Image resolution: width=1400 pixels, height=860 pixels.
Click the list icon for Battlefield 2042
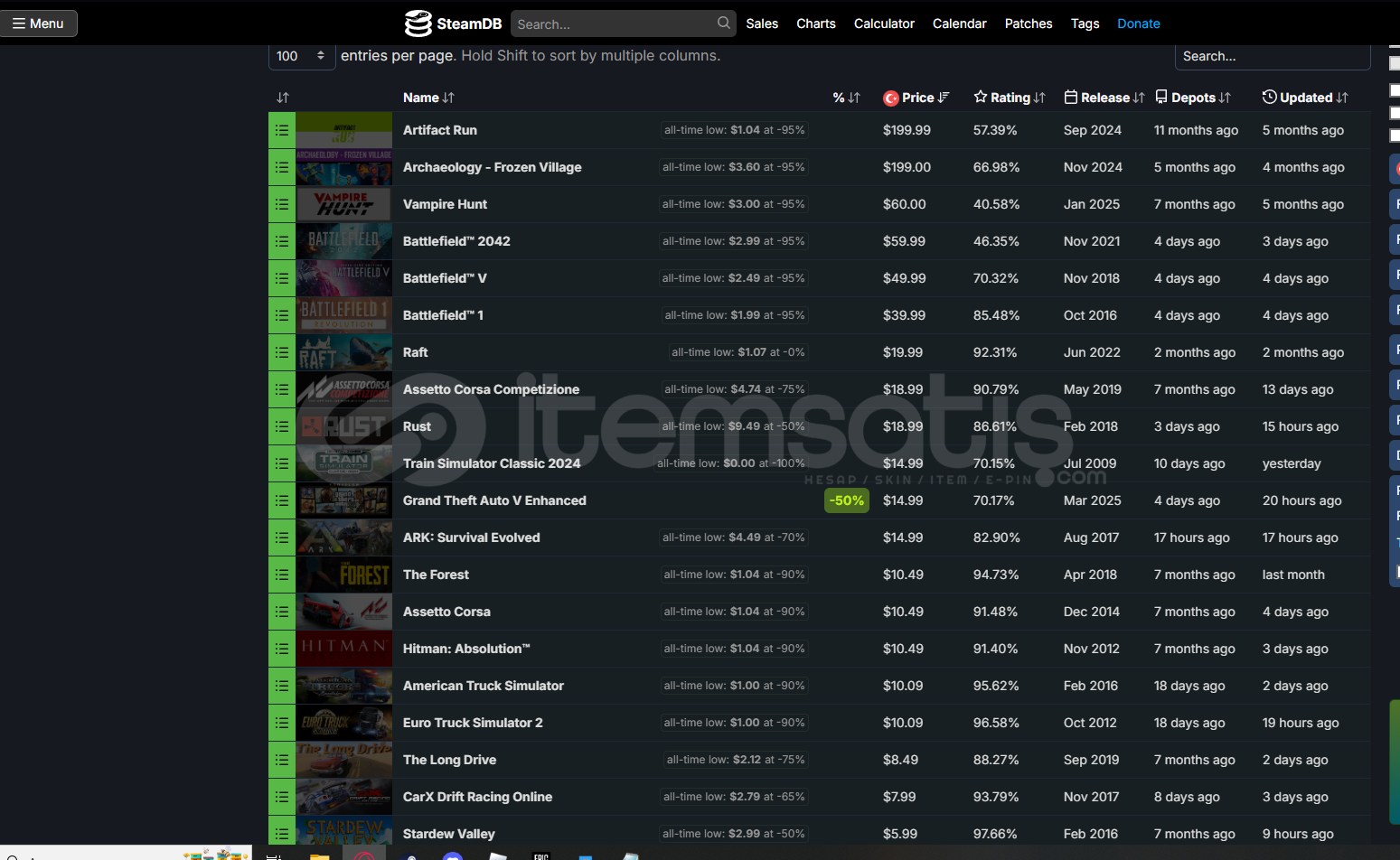[x=282, y=241]
